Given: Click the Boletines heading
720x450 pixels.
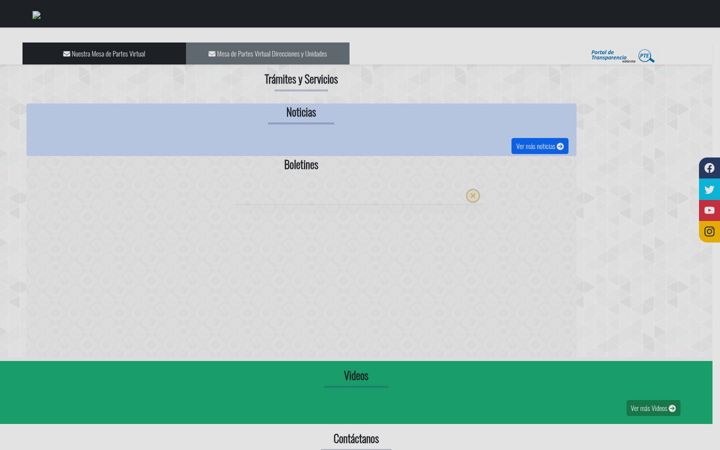Looking at the screenshot, I should pyautogui.click(x=301, y=165).
